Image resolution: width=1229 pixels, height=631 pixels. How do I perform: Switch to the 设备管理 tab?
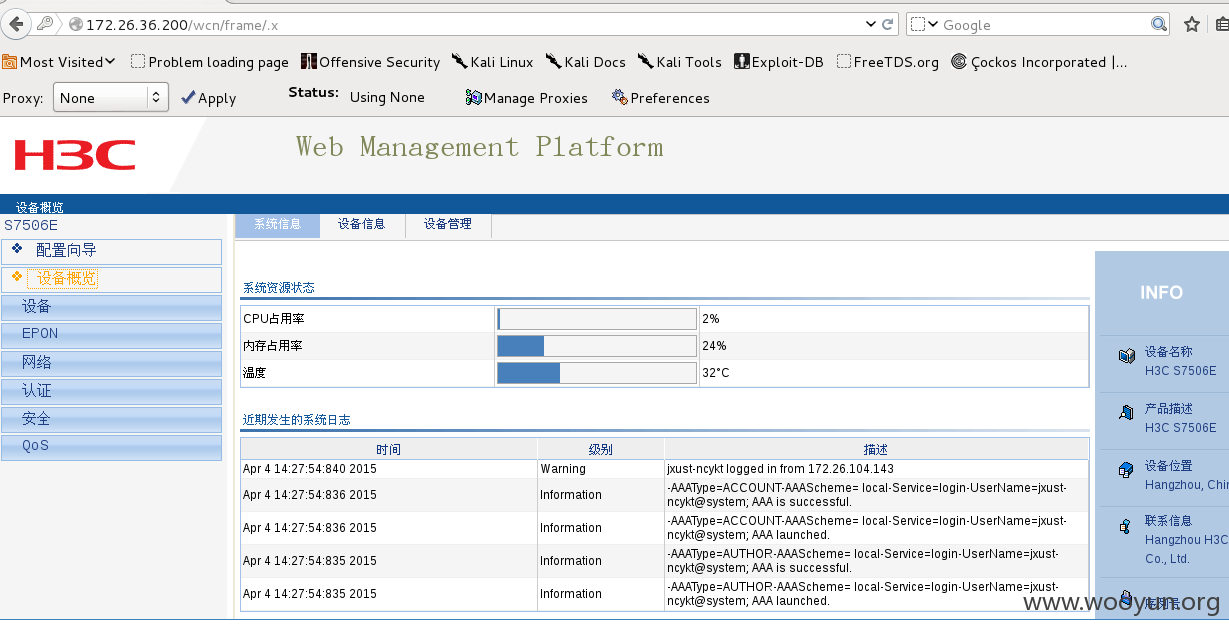[447, 224]
